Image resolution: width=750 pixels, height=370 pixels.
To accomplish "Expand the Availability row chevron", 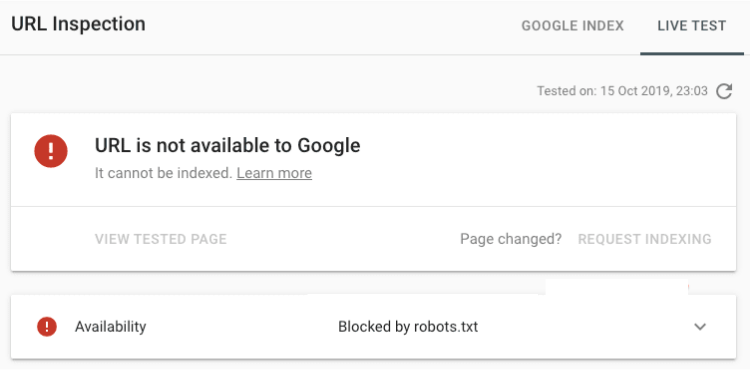I will coord(700,327).
